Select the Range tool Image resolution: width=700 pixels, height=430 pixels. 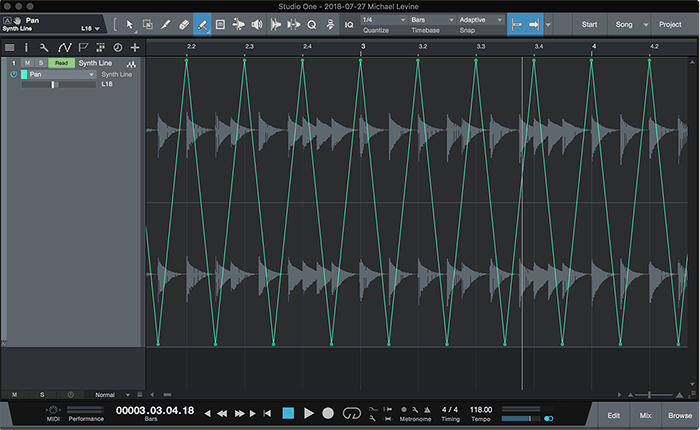pos(147,25)
